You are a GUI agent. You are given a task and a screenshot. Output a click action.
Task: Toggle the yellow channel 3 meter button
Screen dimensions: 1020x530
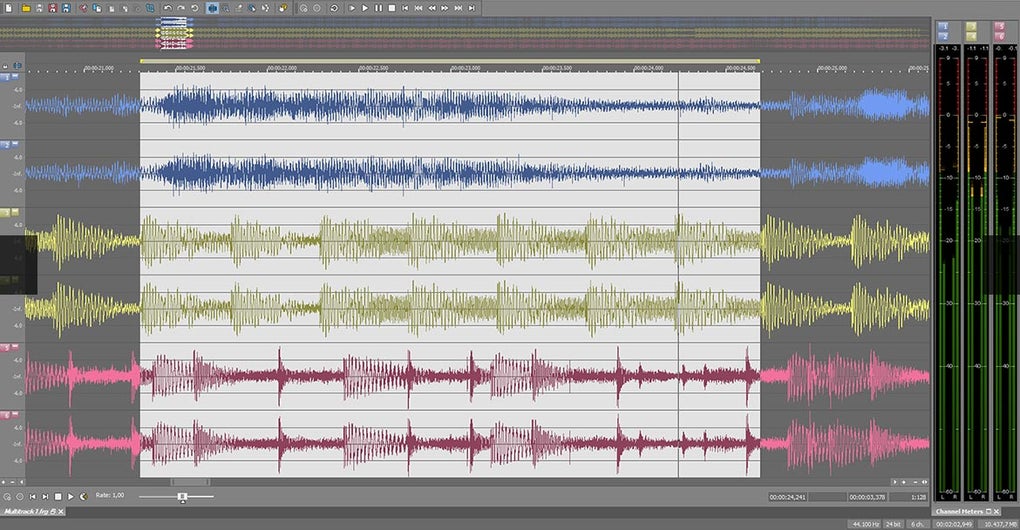(971, 25)
